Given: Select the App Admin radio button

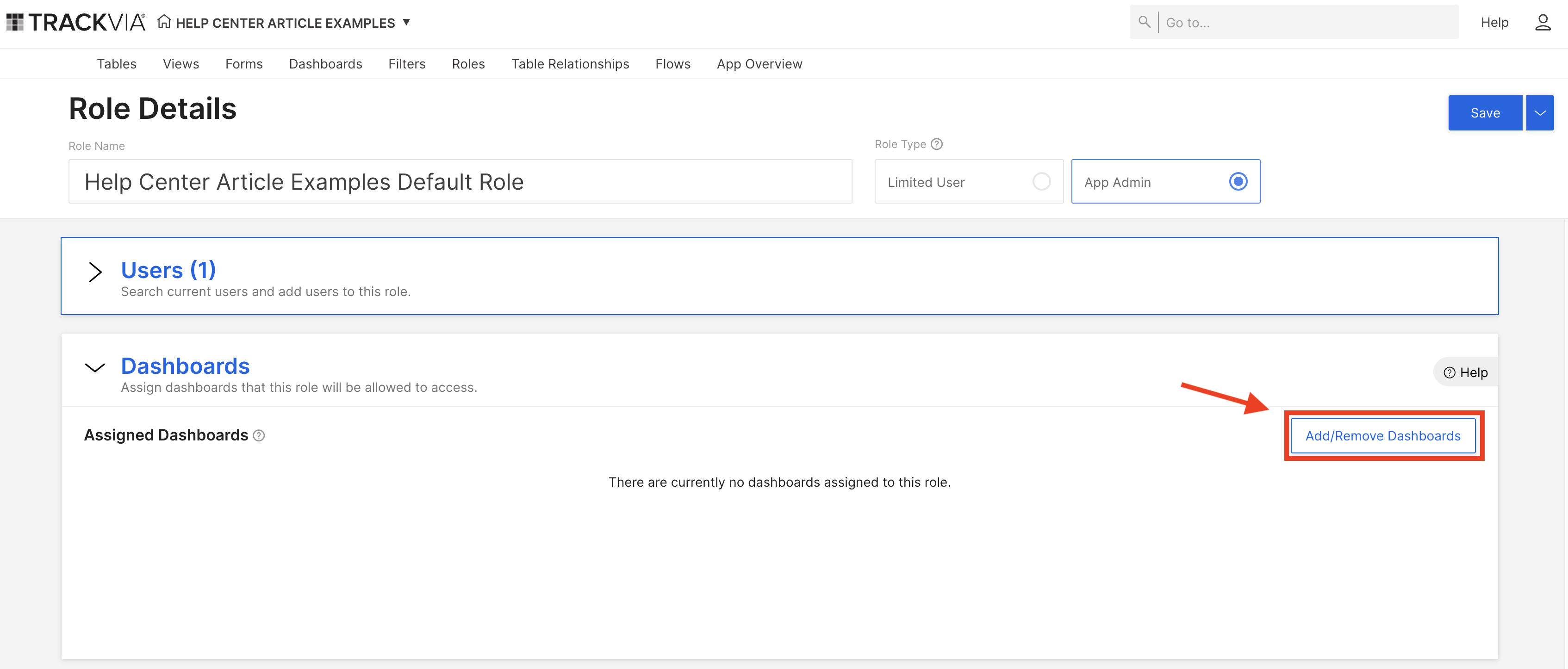Looking at the screenshot, I should [1238, 181].
